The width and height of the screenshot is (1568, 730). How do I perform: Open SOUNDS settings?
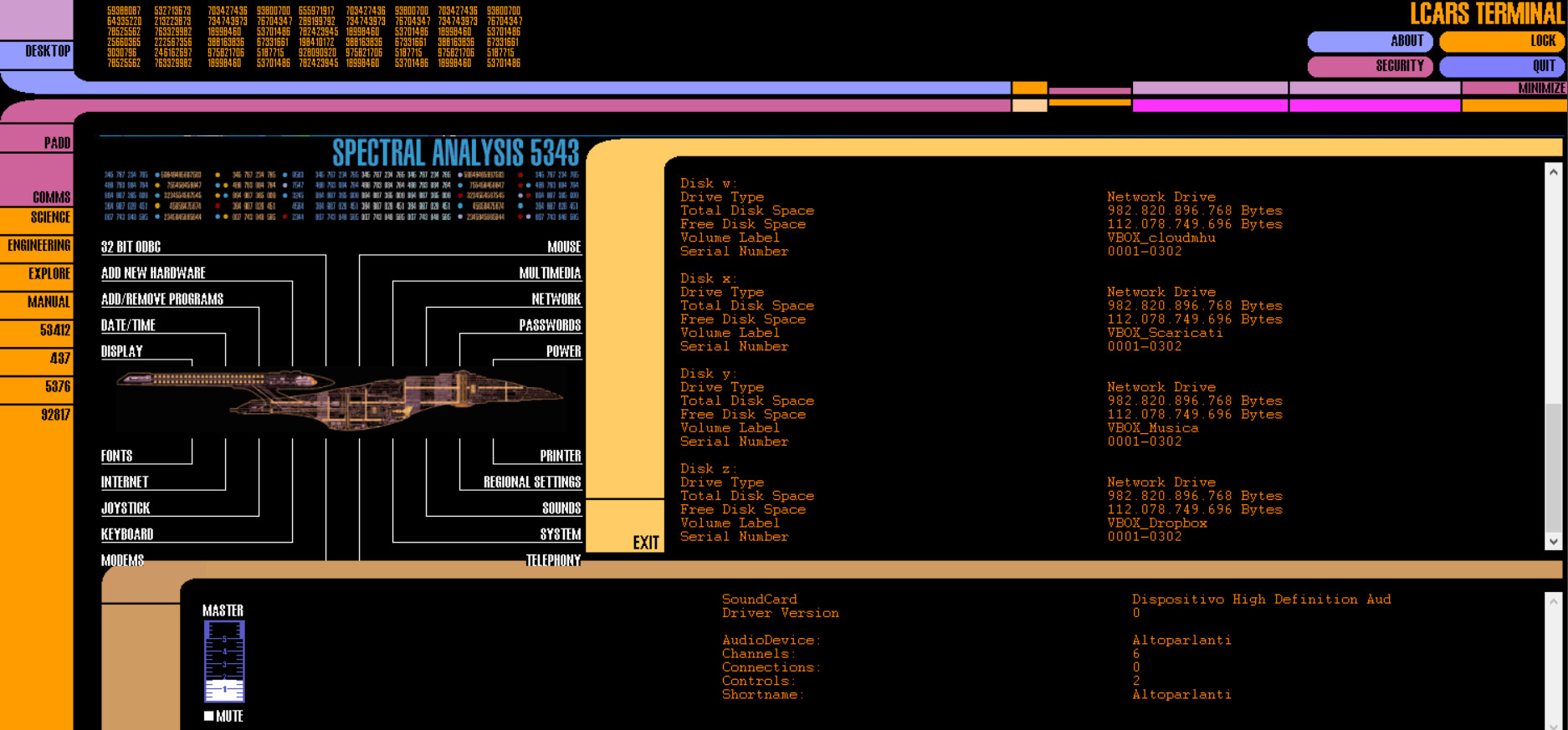pos(561,508)
